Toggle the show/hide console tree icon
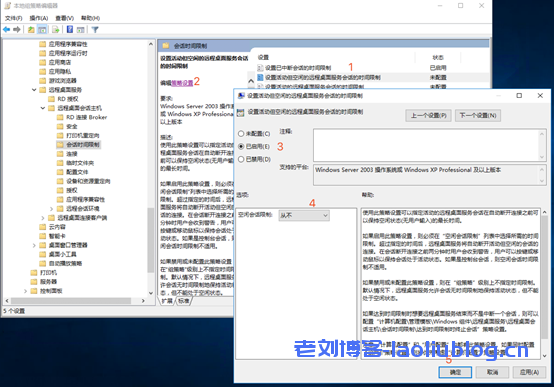Image resolution: width=554 pixels, height=387 pixels. click(42, 30)
